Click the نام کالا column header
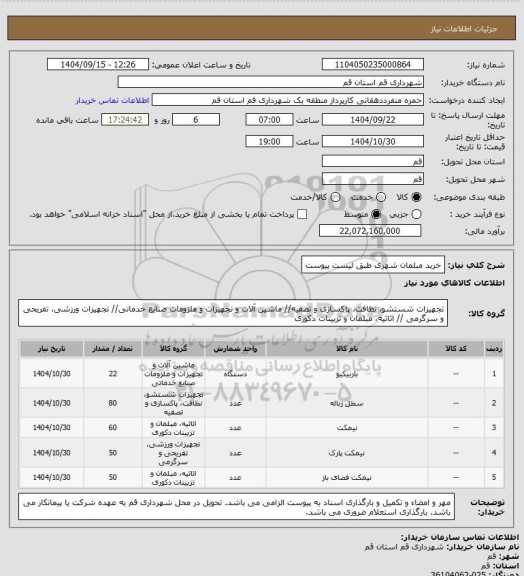The height and width of the screenshot is (576, 524). click(347, 349)
